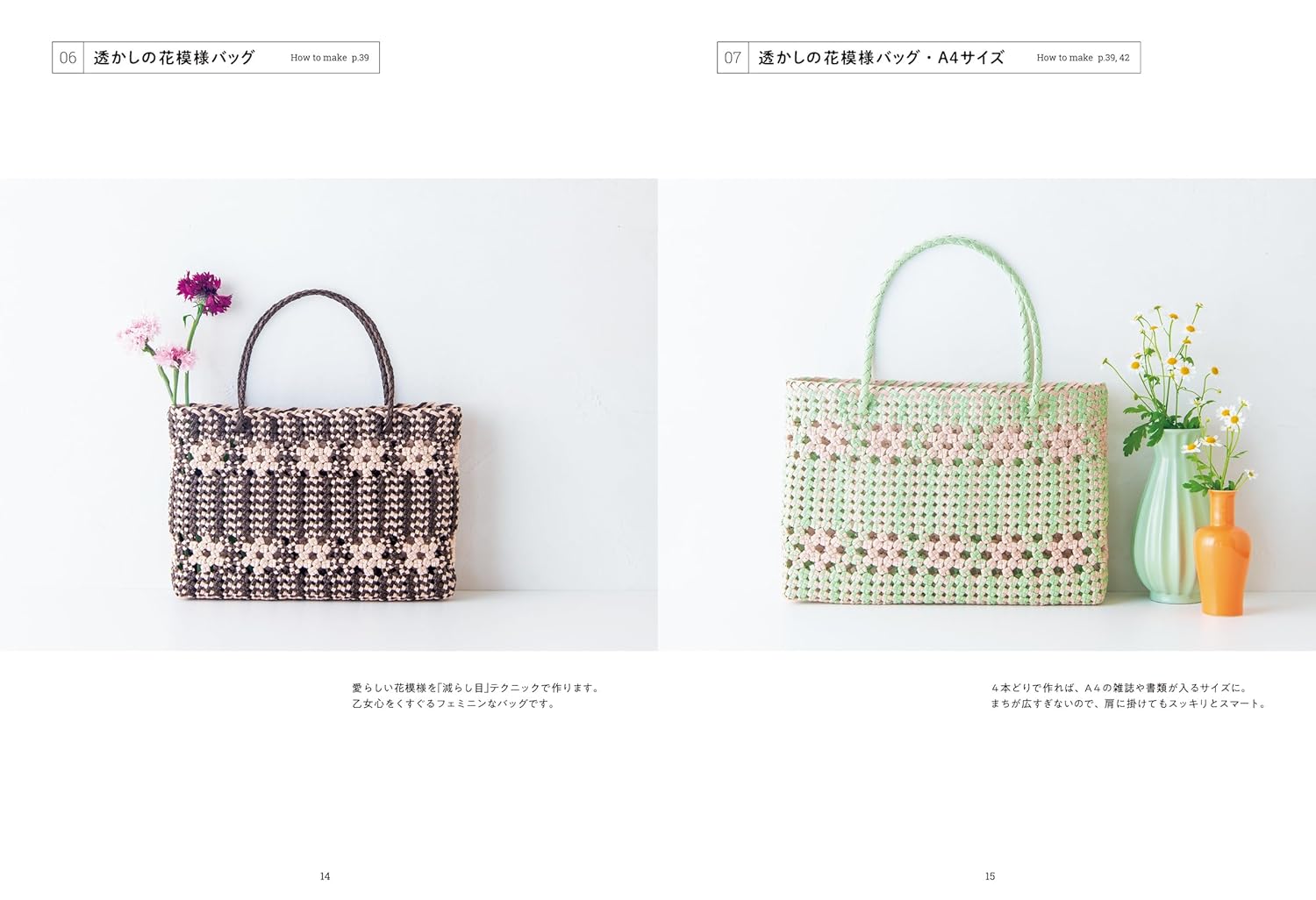Click the title 透かしの花模様バッグ on left page
This screenshot has width=1316, height=900.
tap(174, 58)
